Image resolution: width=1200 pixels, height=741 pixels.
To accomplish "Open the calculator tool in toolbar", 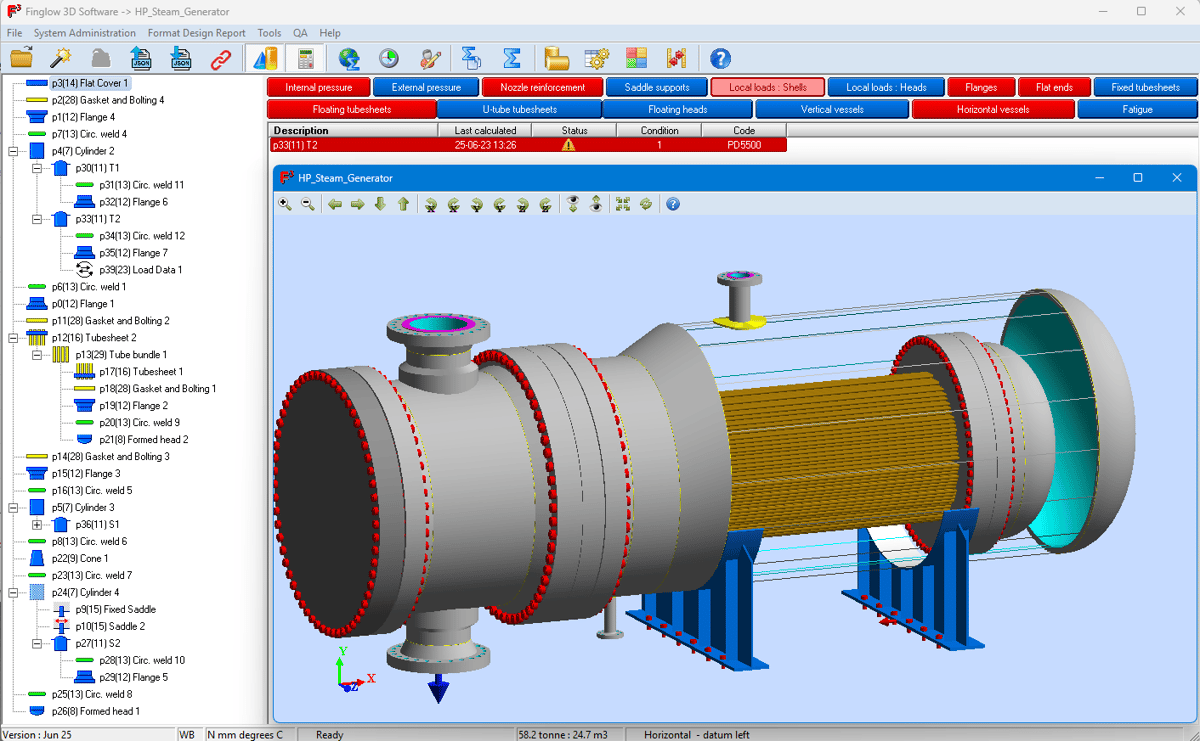I will (306, 59).
